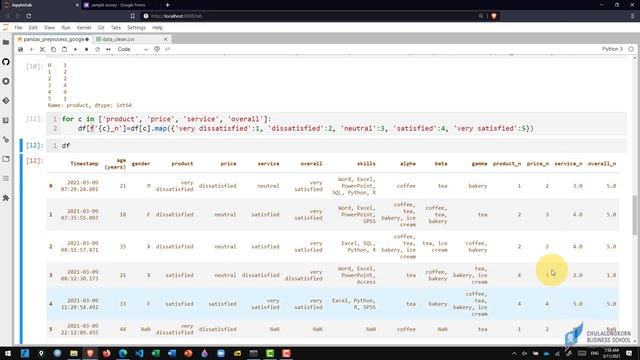The height and width of the screenshot is (360, 640).
Task: Open the Run menu
Action: point(66,28)
